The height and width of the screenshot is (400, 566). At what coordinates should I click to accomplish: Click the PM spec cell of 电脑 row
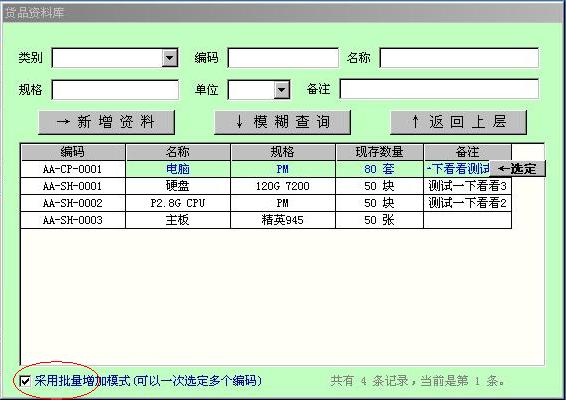[x=283, y=169]
